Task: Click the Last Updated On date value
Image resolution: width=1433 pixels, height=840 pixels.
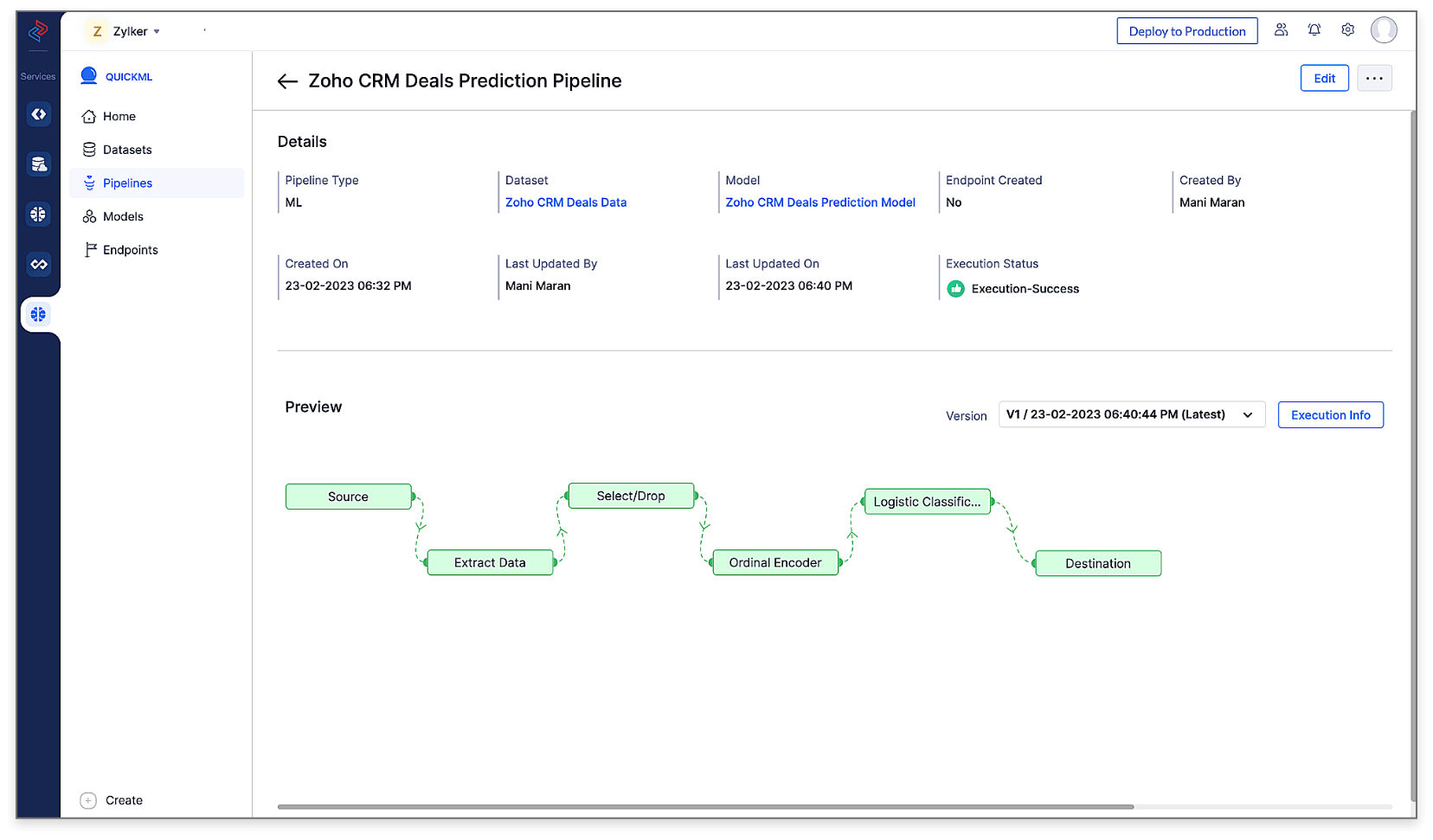Action: pos(788,285)
